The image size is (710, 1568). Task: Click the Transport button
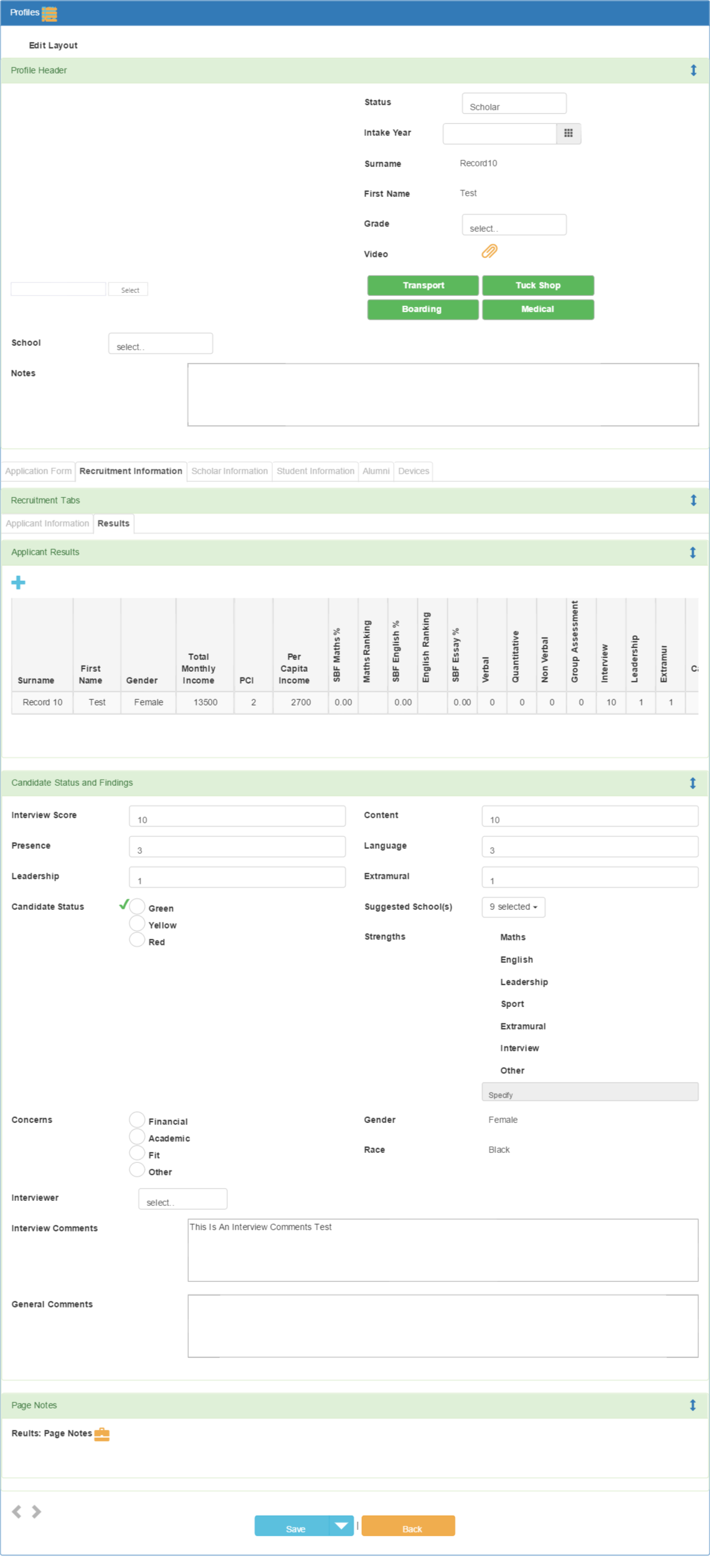pos(423,285)
